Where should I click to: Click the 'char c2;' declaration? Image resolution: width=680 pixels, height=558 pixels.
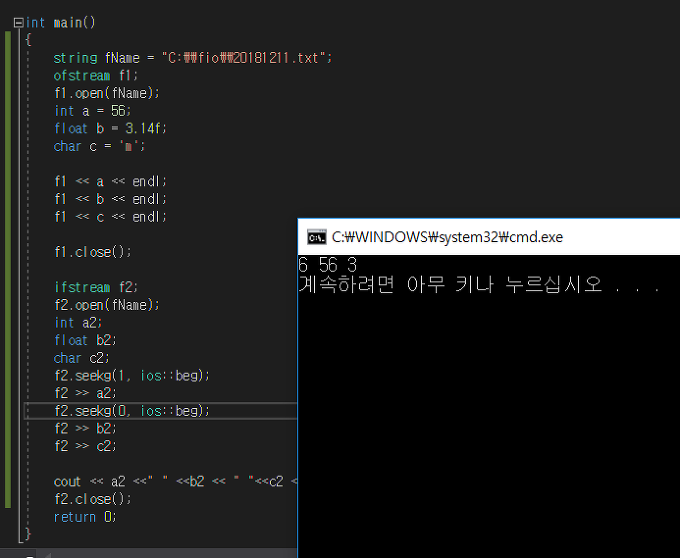(82, 358)
